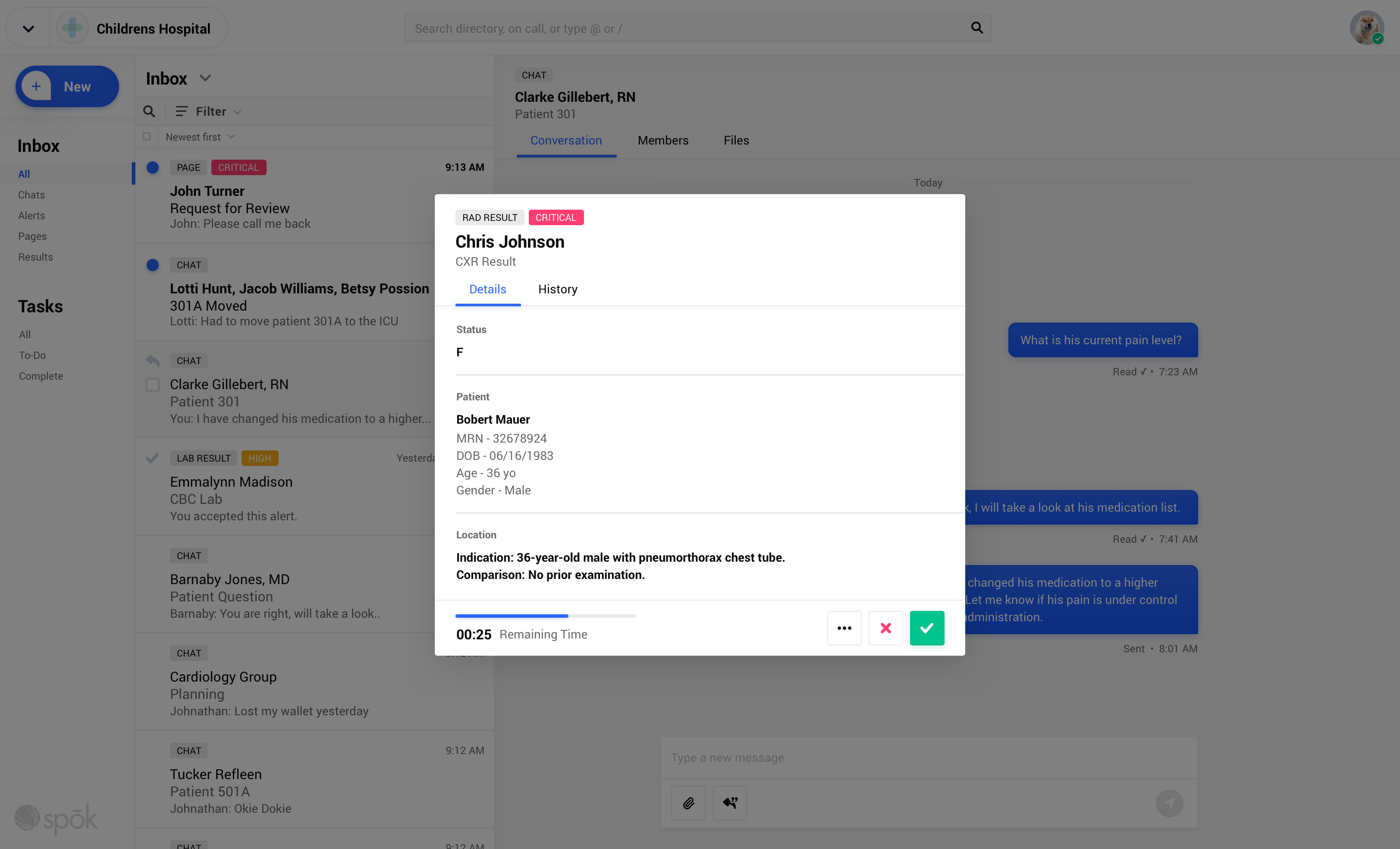Focus the Type a new message field
1400x849 pixels.
click(929, 758)
